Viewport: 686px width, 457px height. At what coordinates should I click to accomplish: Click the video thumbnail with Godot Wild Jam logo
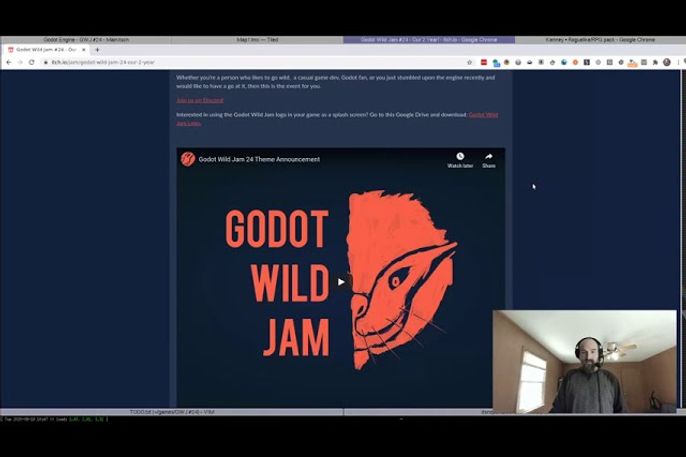tap(341, 278)
